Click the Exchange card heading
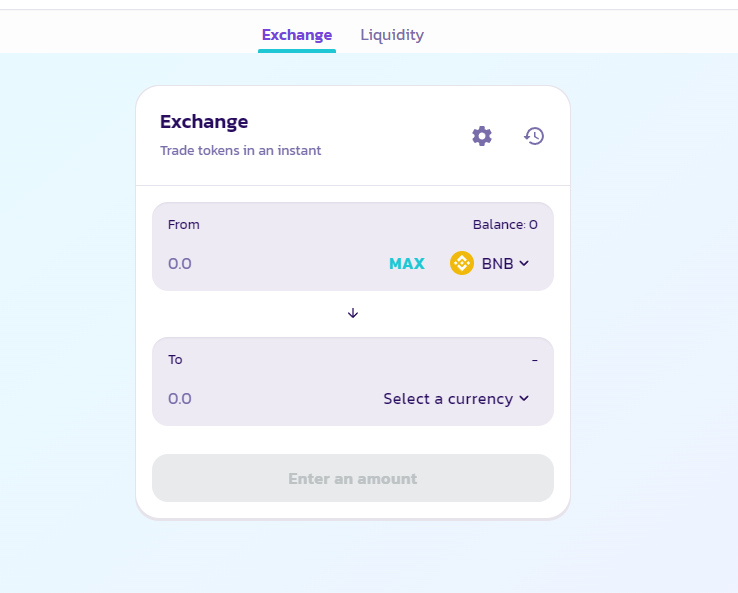 204,122
